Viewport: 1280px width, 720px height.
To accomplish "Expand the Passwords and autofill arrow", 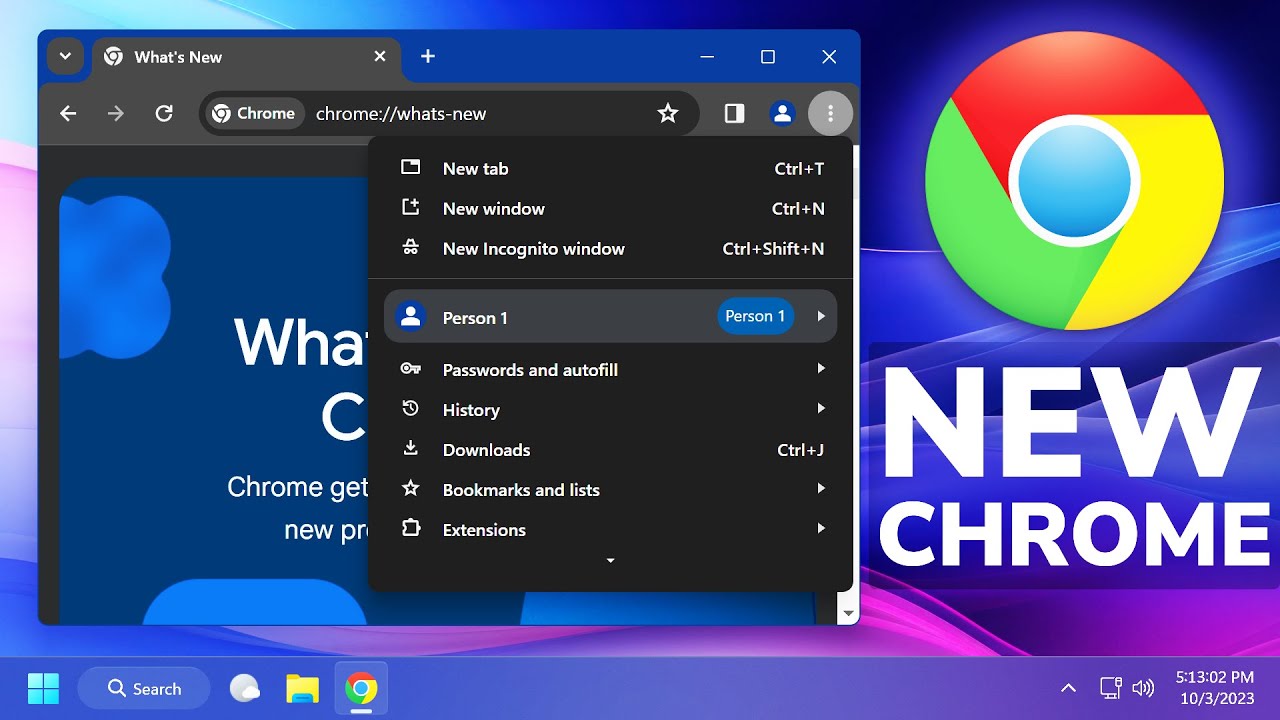I will pos(821,369).
